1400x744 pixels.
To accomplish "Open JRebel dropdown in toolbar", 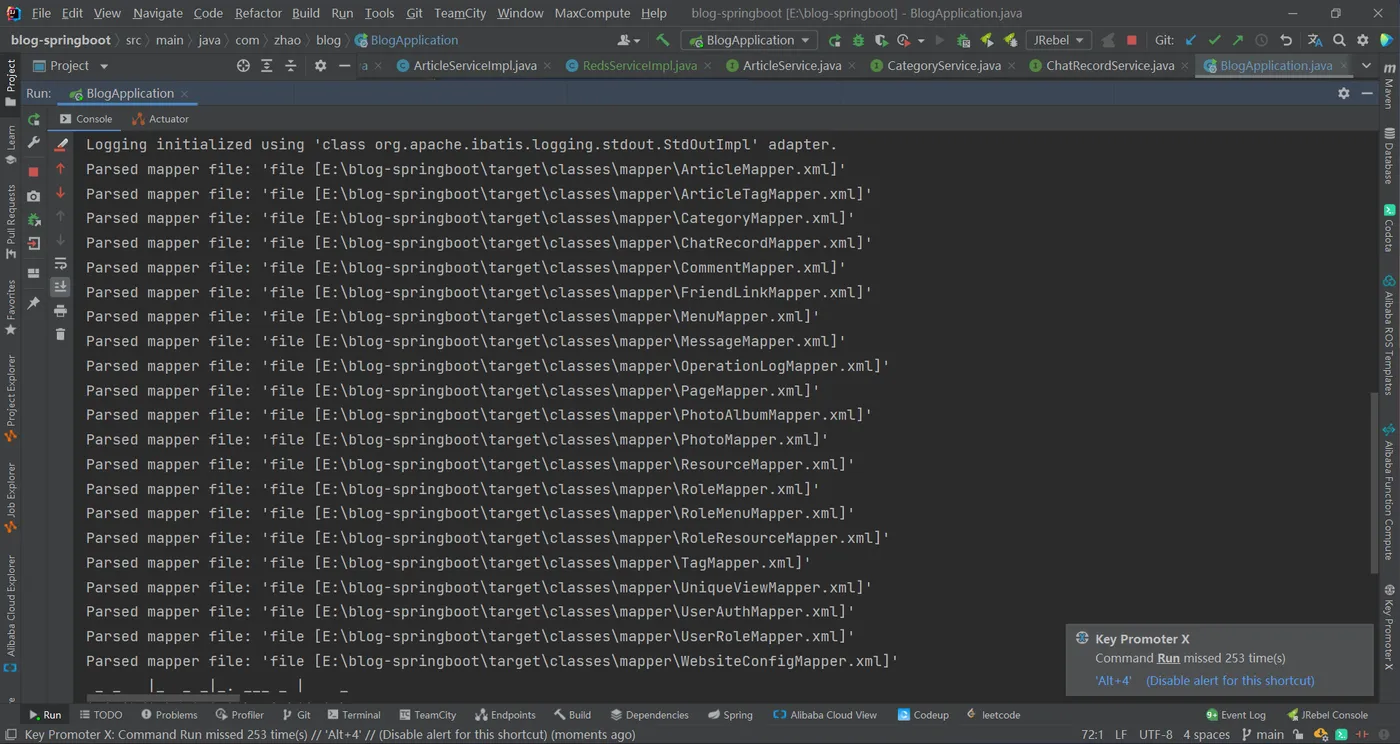I will [1058, 40].
